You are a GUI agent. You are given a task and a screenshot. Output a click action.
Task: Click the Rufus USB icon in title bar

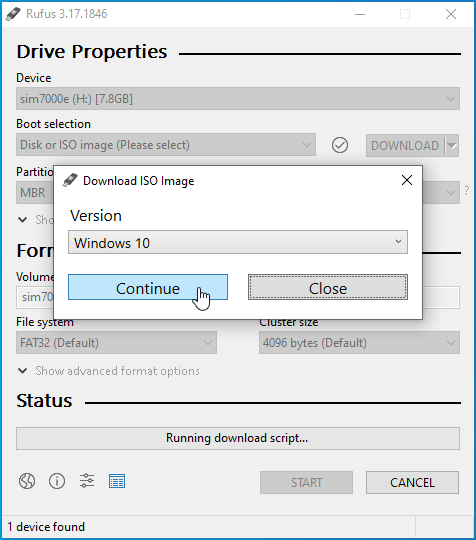[13, 14]
